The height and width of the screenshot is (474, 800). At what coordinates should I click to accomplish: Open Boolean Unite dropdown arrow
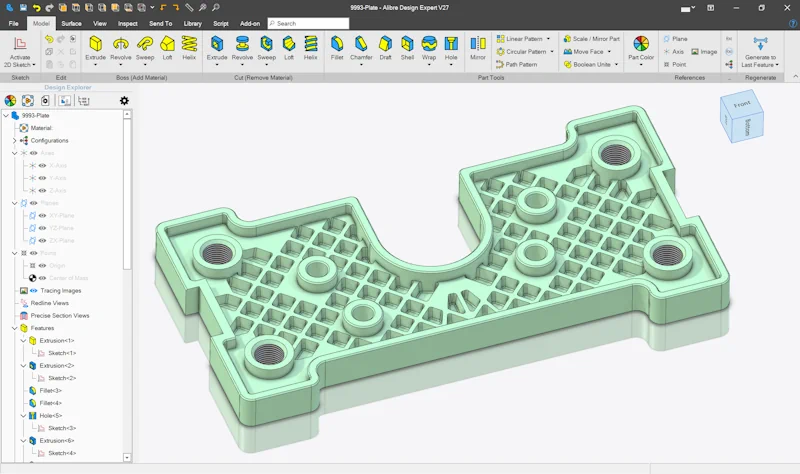click(616, 64)
